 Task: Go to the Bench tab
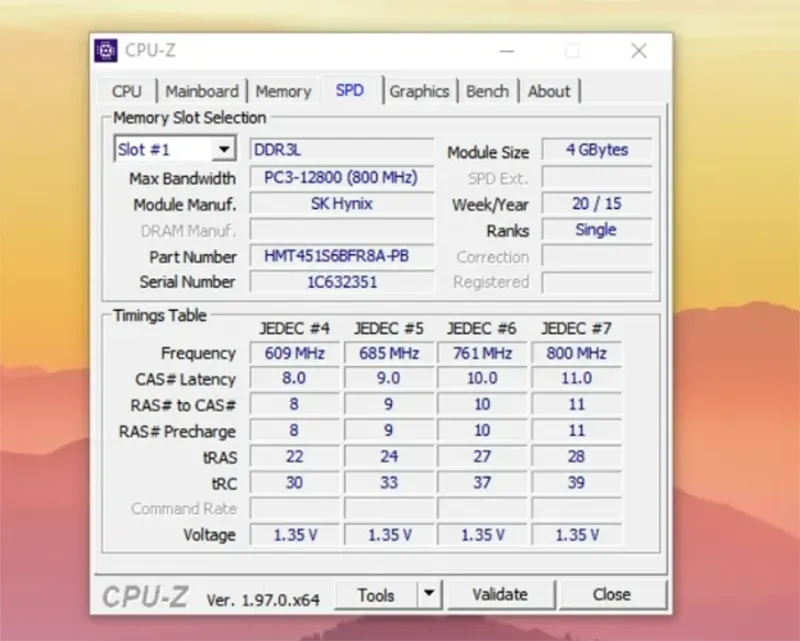487,91
